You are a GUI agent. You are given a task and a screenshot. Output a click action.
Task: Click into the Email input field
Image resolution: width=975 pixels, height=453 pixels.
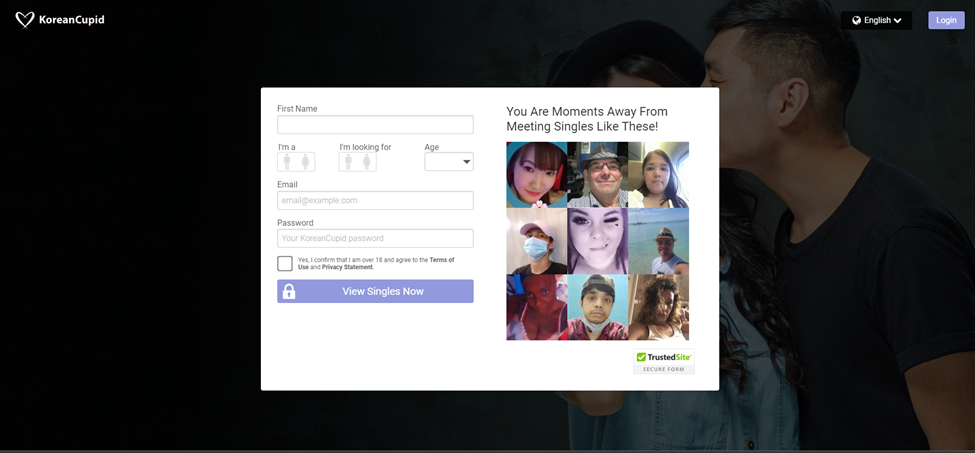click(375, 201)
